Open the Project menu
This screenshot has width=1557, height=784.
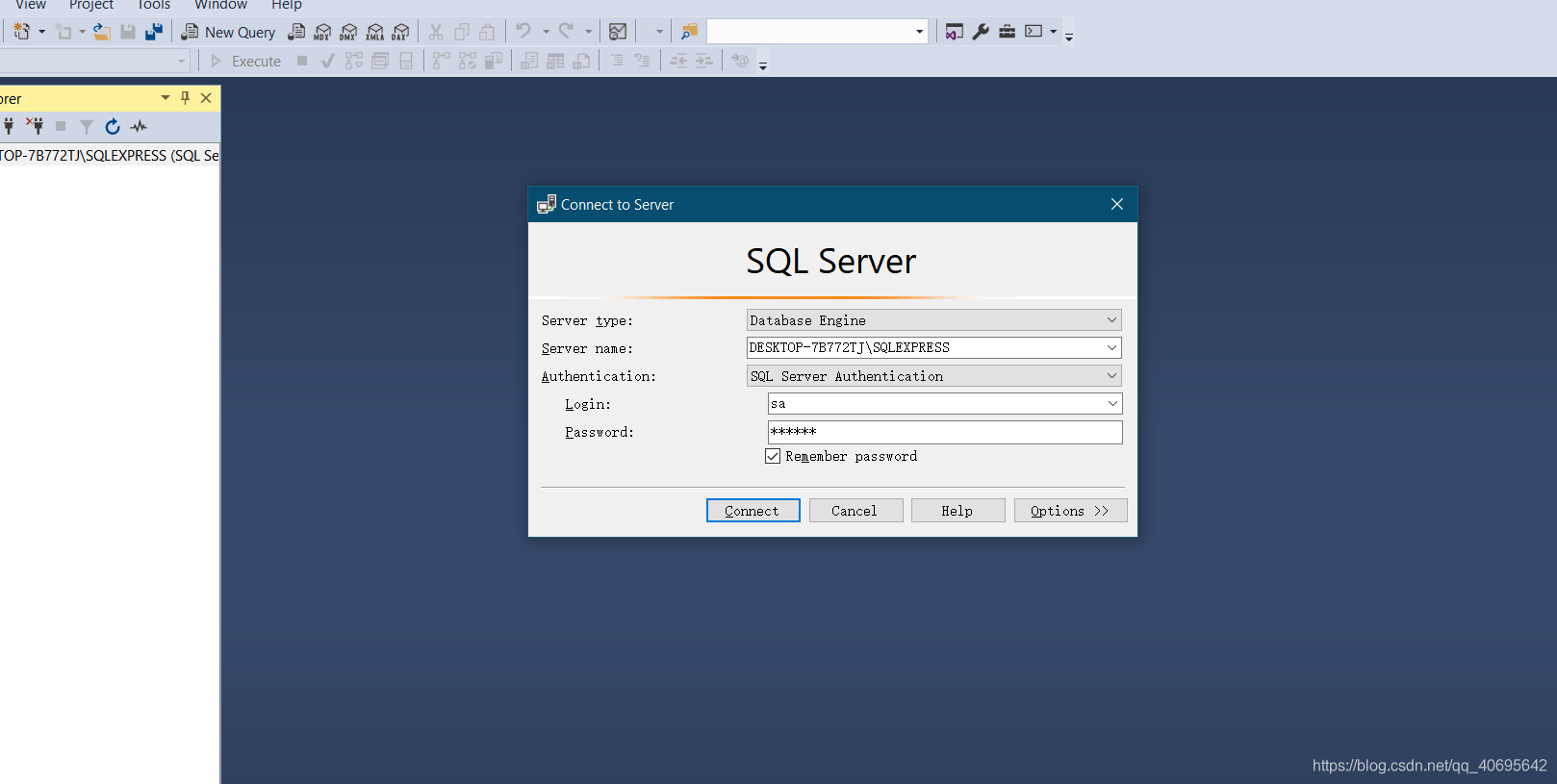91,5
